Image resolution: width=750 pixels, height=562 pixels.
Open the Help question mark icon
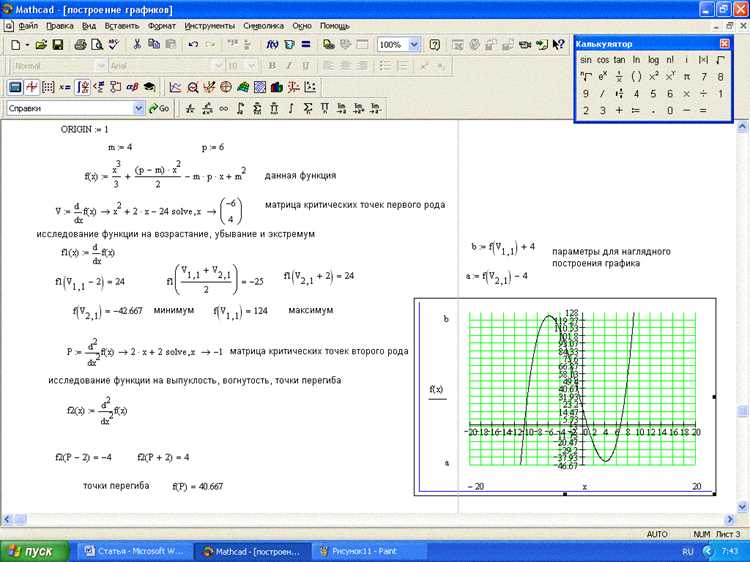(x=434, y=45)
